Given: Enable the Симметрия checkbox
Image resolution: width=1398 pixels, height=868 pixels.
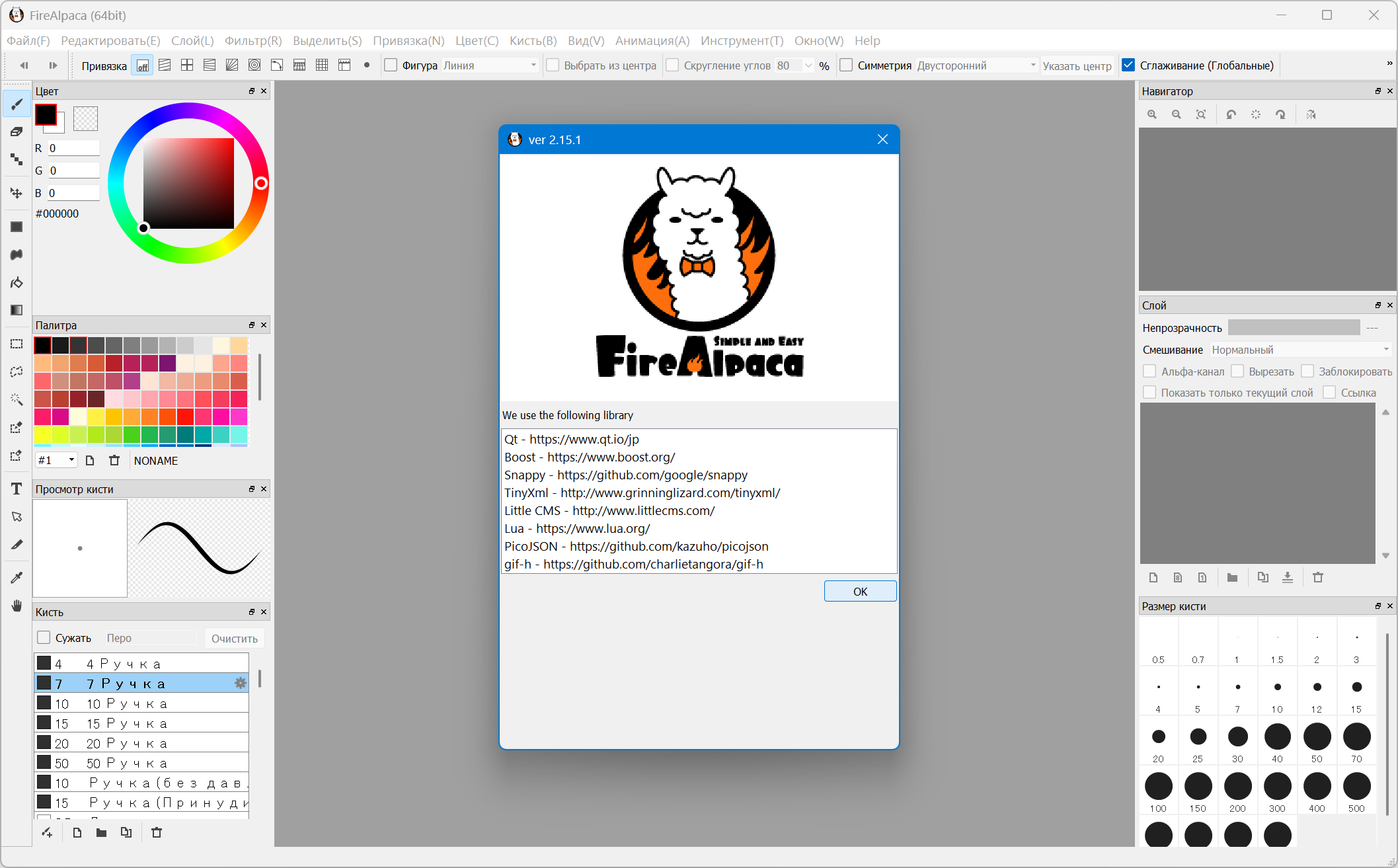Looking at the screenshot, I should click(846, 65).
